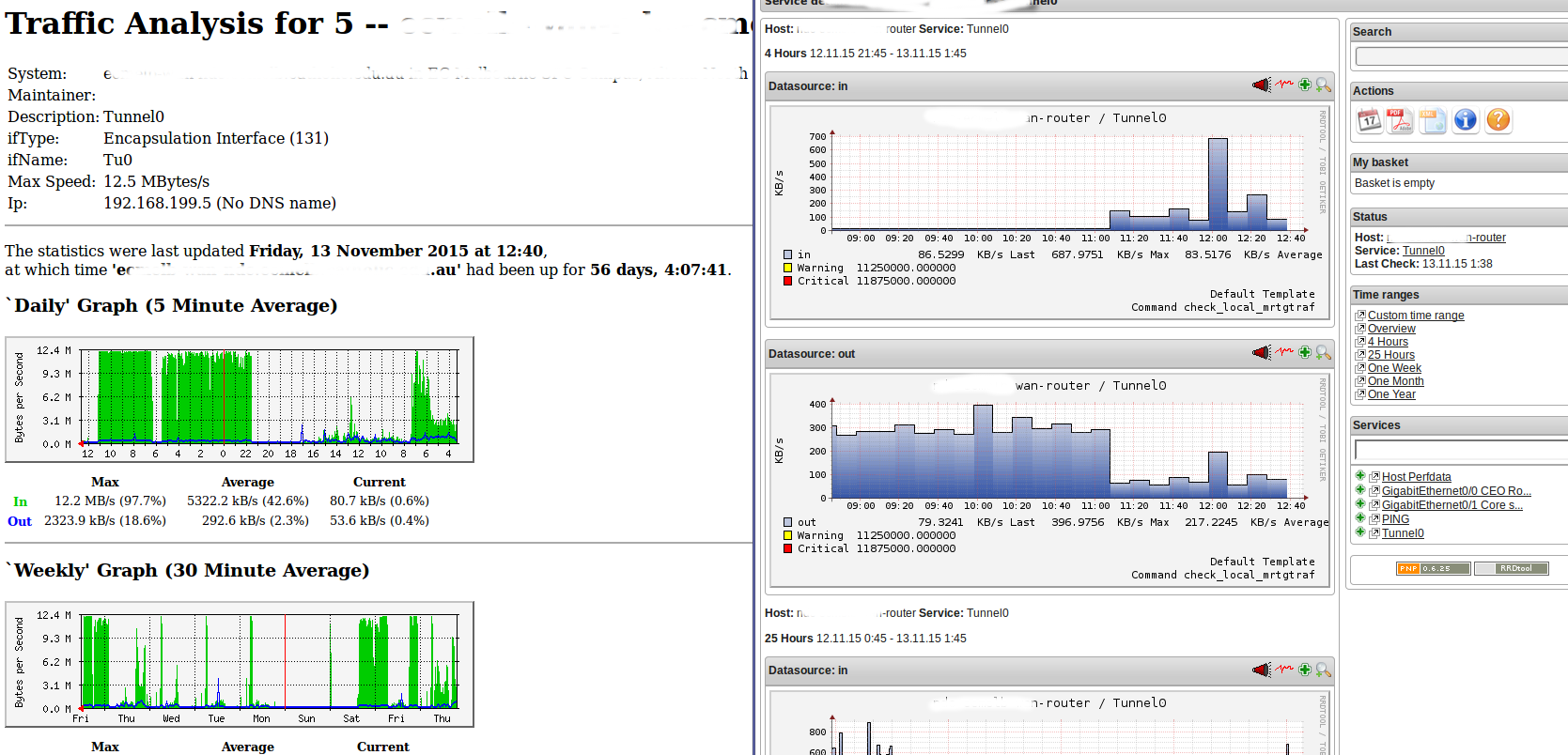Click the PNP 0.6.25 version badge
The height and width of the screenshot is (755, 1568).
point(1433,568)
